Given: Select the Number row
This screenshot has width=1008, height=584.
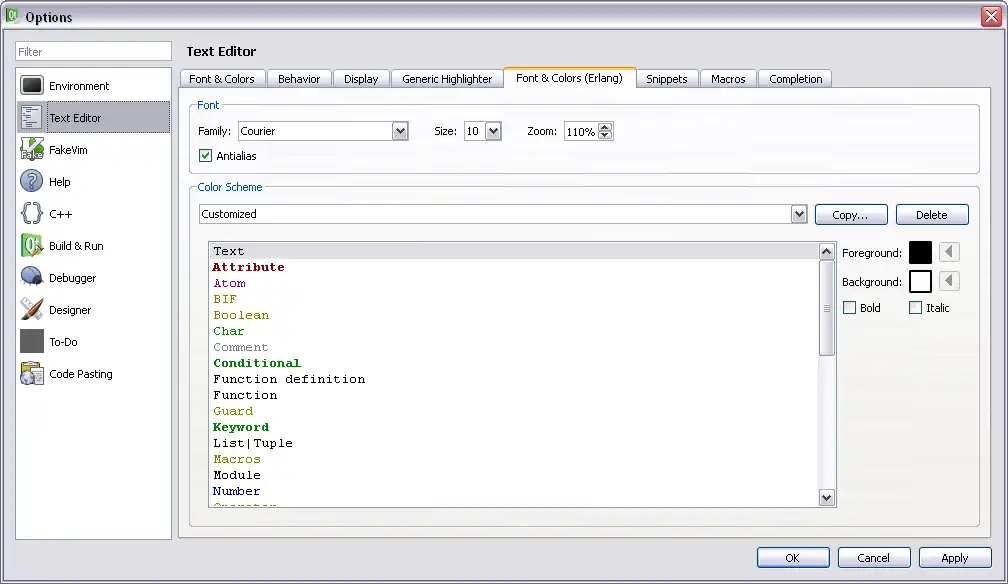Looking at the screenshot, I should coord(514,491).
